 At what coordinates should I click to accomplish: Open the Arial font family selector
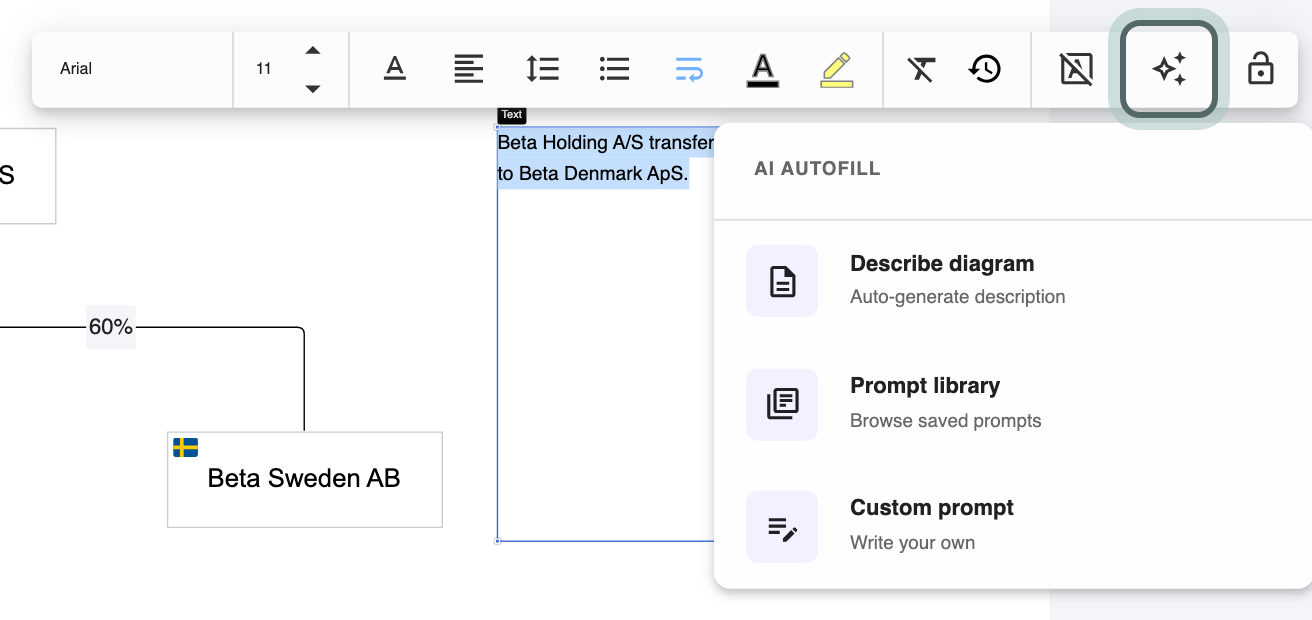coord(133,69)
